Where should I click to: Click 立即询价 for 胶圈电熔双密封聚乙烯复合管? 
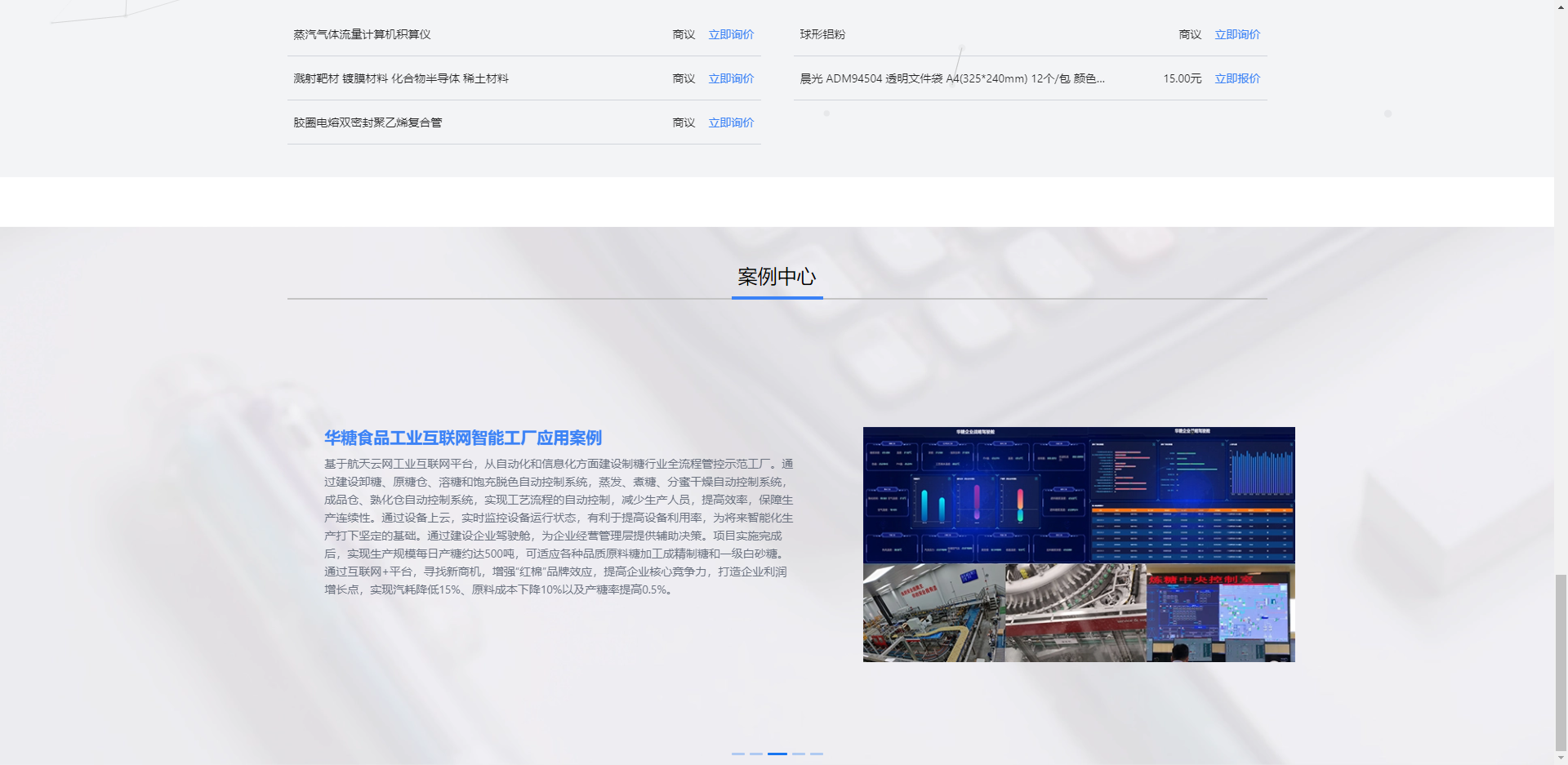pyautogui.click(x=731, y=122)
